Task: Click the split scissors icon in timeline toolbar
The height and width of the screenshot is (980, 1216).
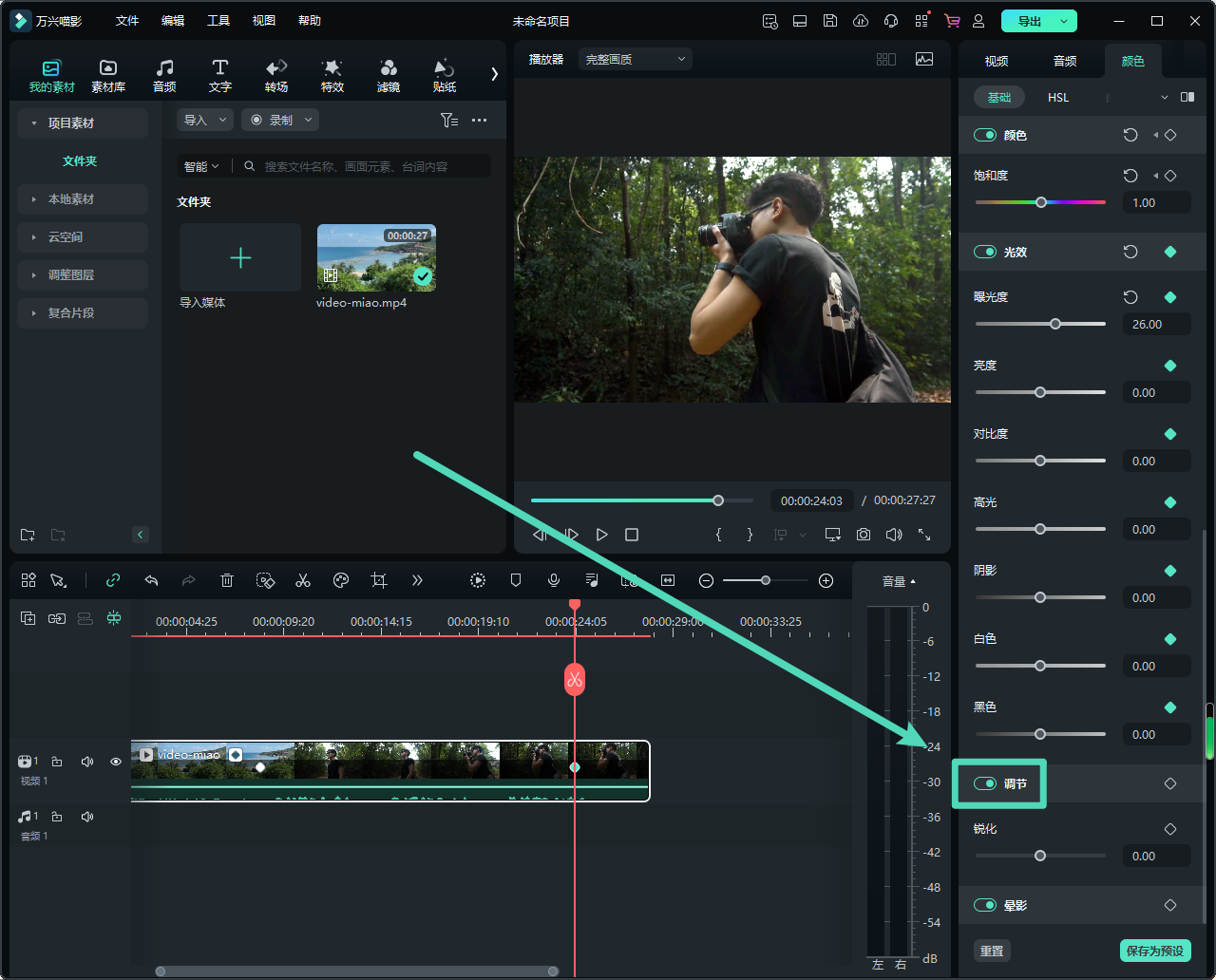Action: click(x=303, y=580)
